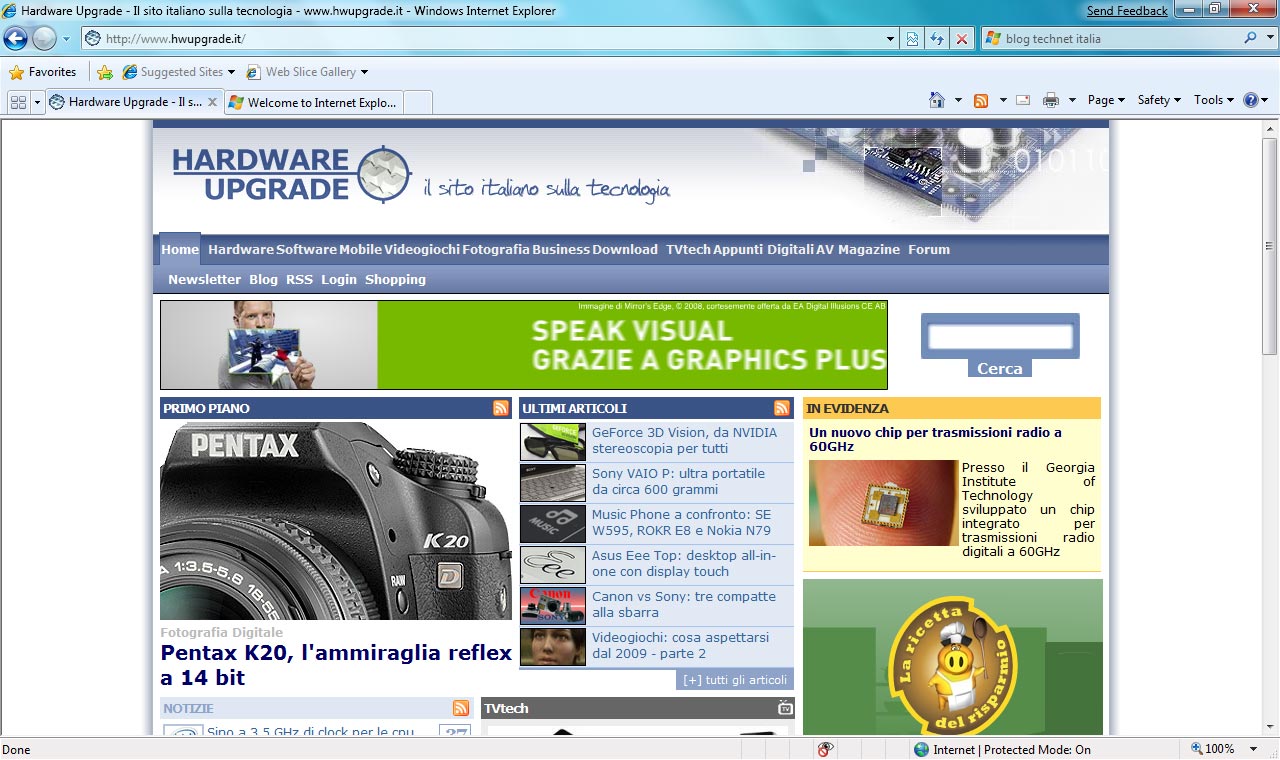Screen dimensions: 1280x760
Task: Click the Shopping link
Action: pos(395,279)
